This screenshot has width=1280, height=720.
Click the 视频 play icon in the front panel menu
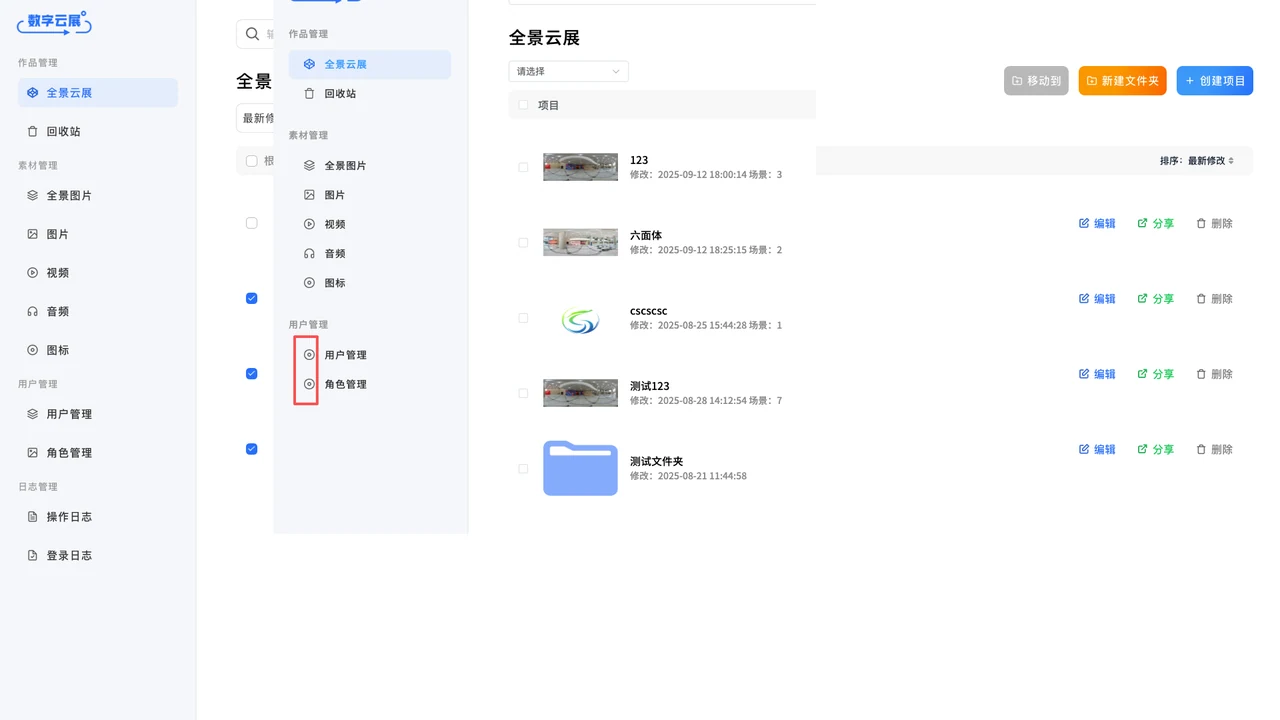[x=309, y=224]
